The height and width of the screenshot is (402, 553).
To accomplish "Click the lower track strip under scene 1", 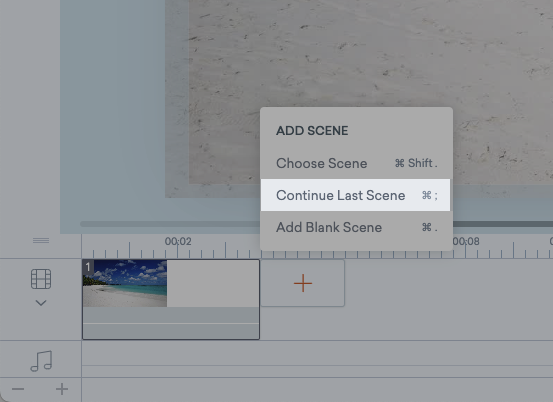I will 171,331.
